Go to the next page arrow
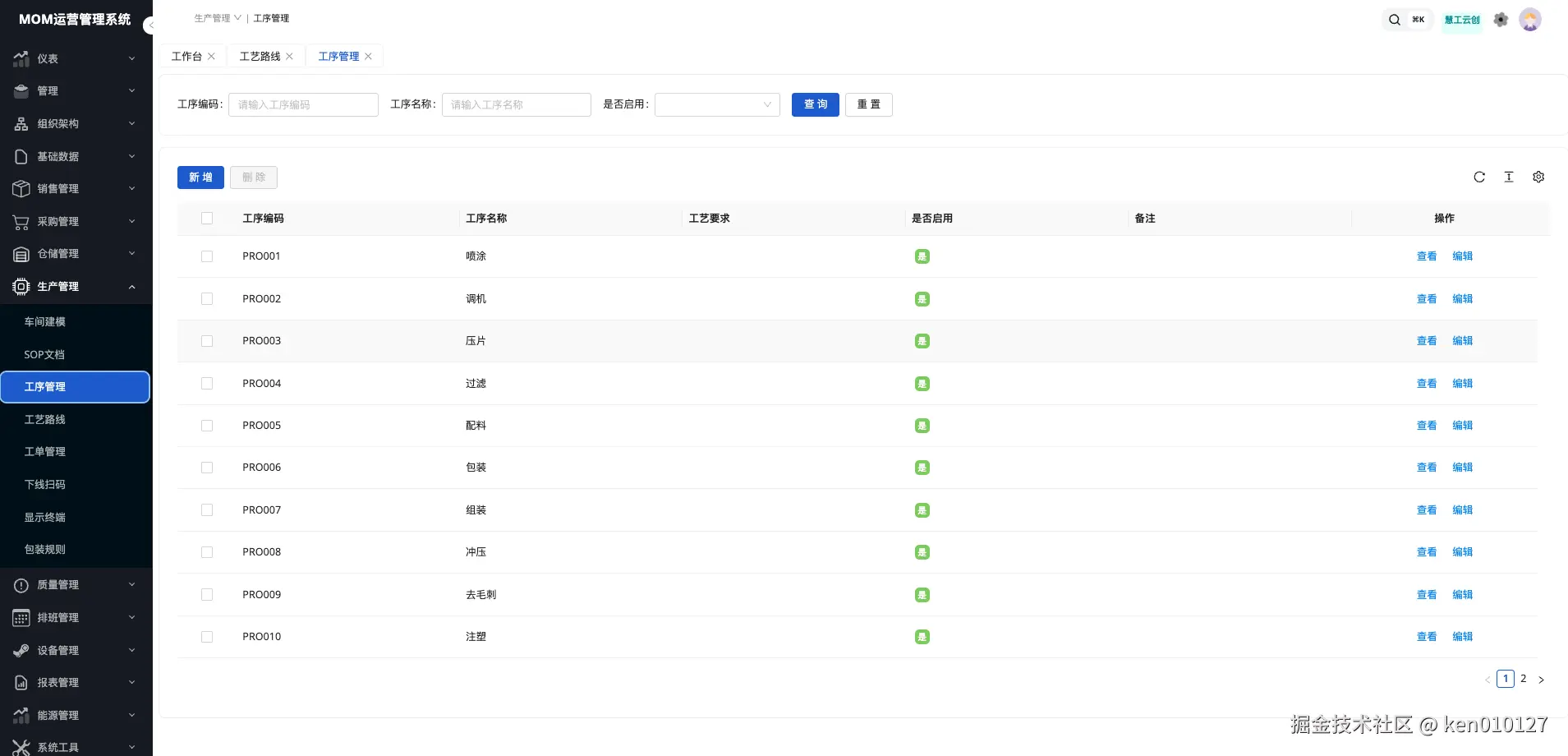The image size is (1568, 756). tap(1541, 680)
